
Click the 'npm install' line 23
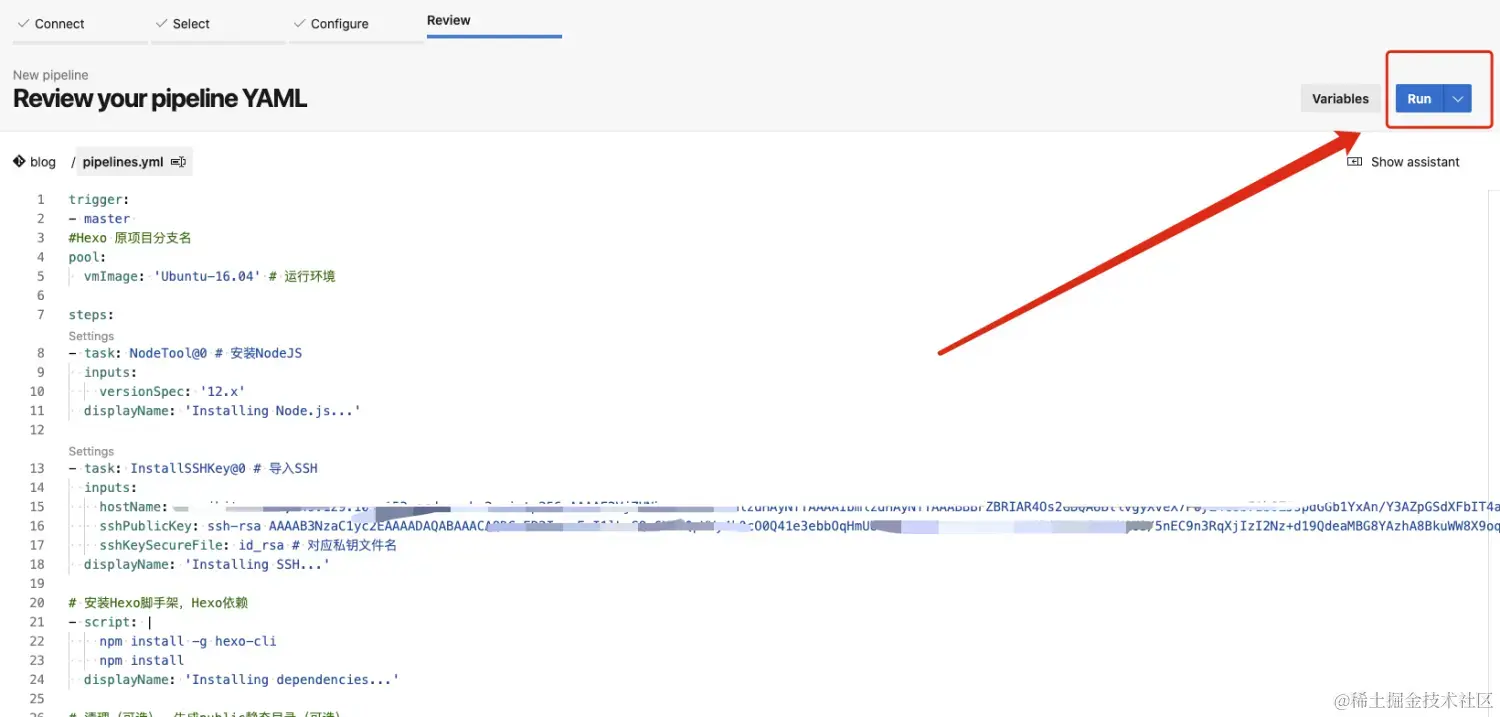141,660
